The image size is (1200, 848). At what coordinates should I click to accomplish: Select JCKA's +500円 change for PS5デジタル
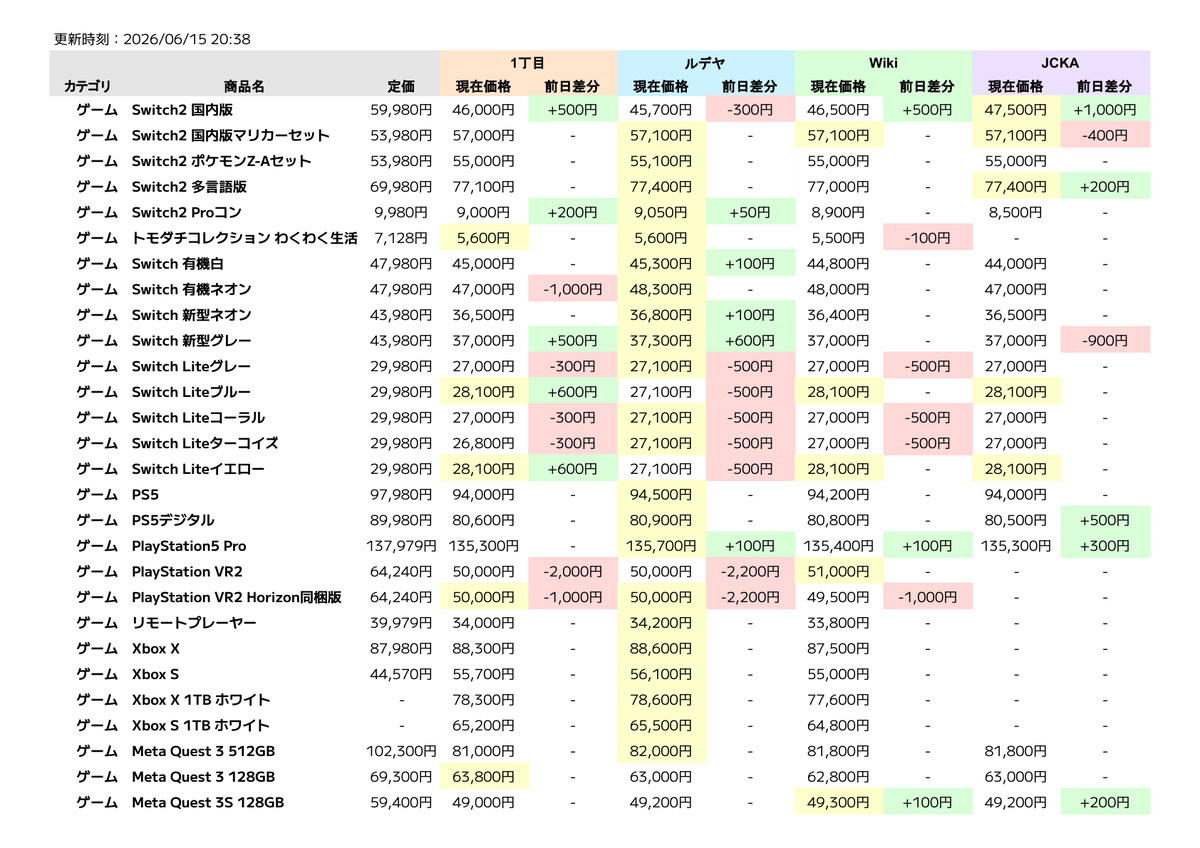[x=1105, y=521]
